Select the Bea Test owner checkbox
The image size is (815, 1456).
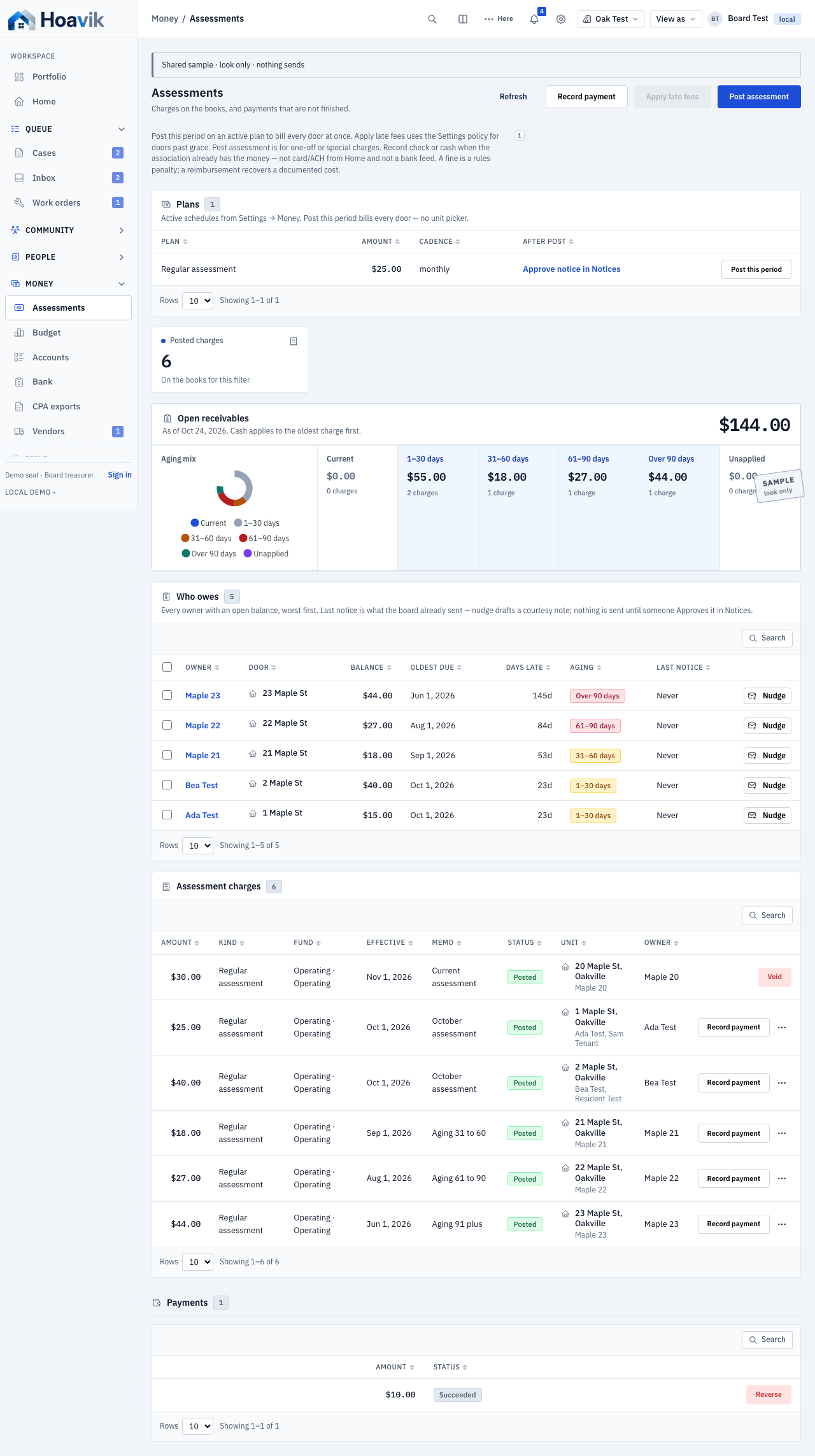(x=167, y=785)
